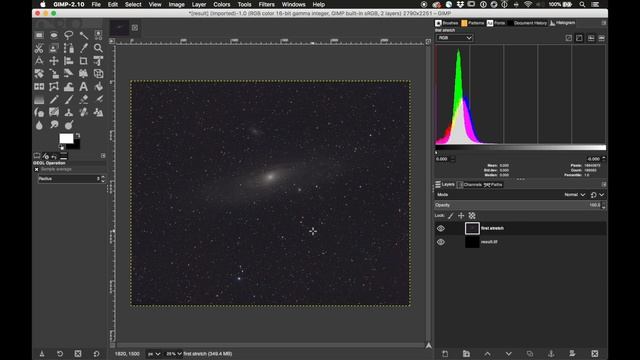Create a new layer group
Image resolution: width=640 pixels, height=360 pixels.
click(466, 353)
